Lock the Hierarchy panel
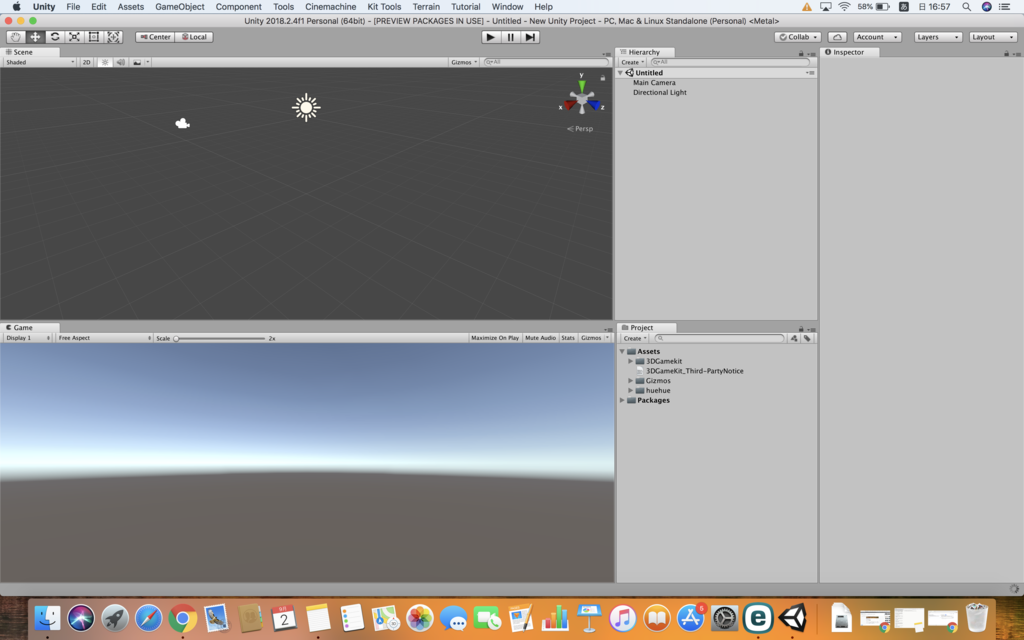 (801, 54)
